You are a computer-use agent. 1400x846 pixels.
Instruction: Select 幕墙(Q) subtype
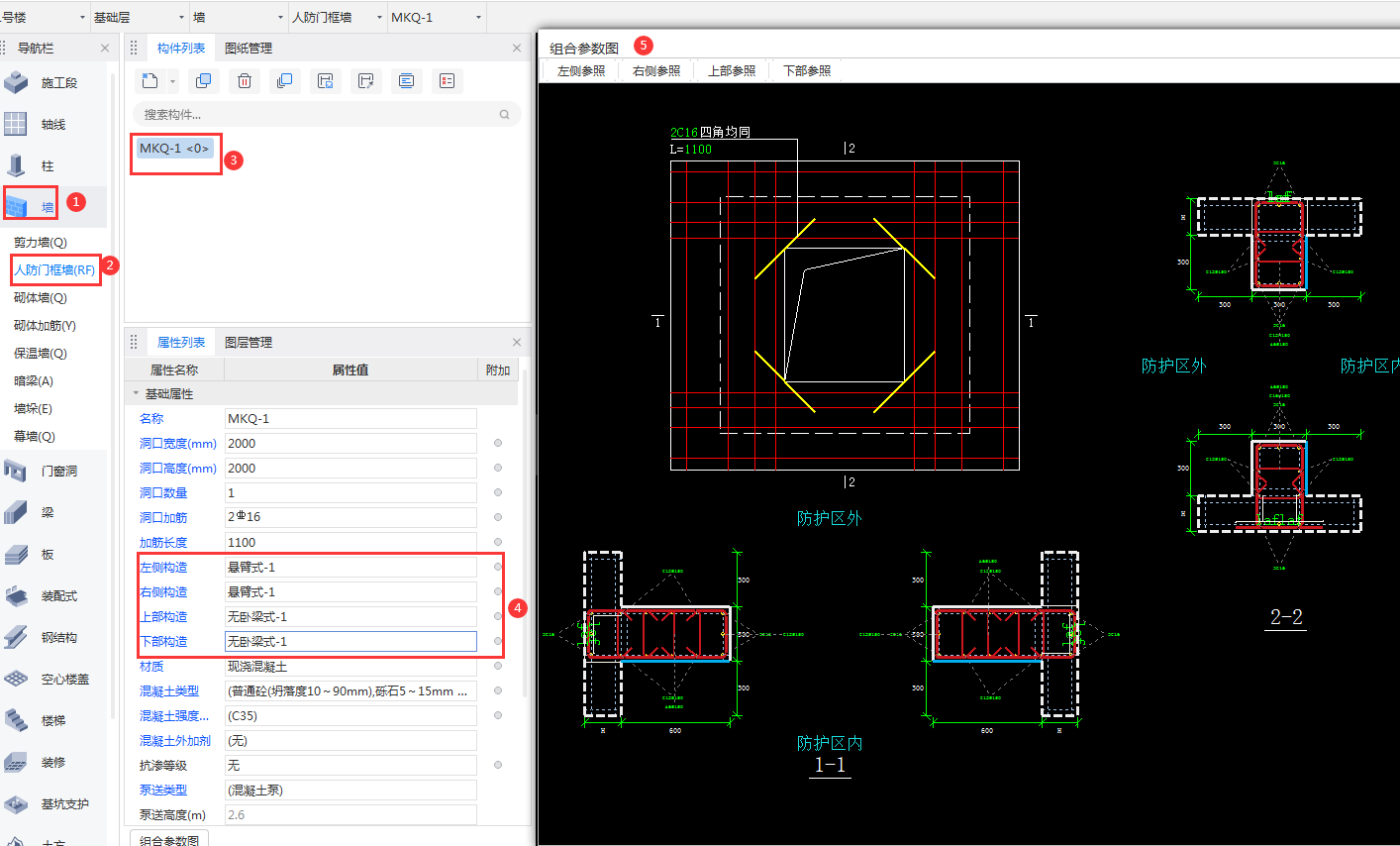pos(35,437)
